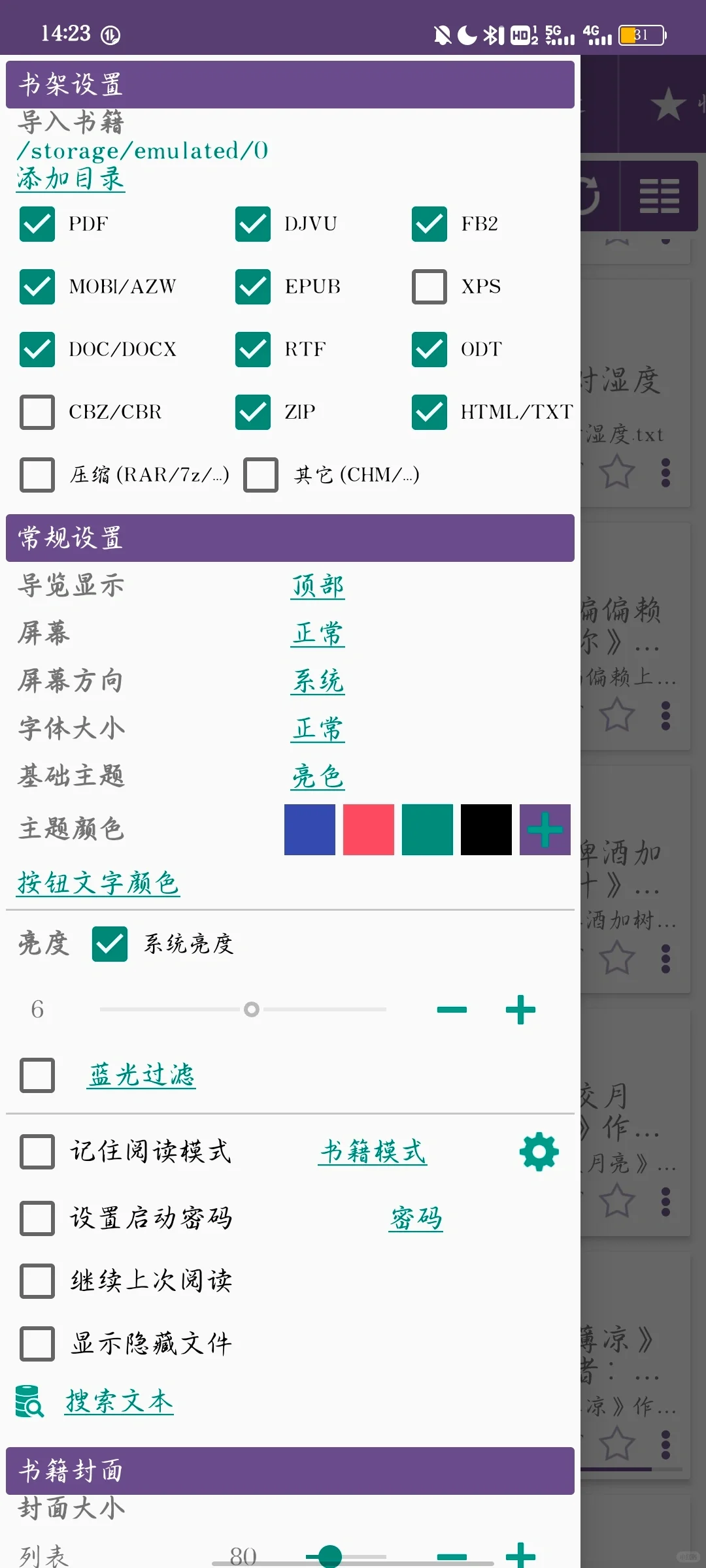
Task: Uncheck the PDF format checkbox
Action: tap(37, 224)
